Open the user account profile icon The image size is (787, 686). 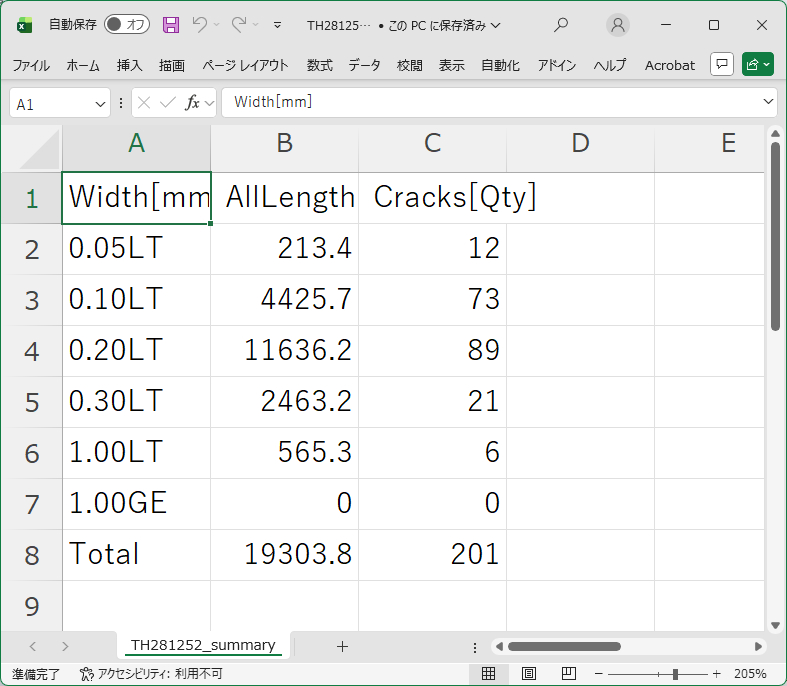618,25
